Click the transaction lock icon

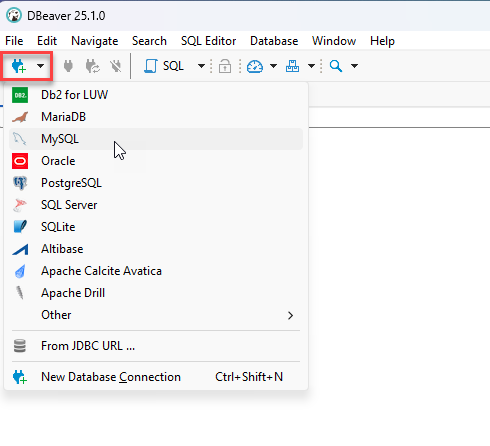pos(225,66)
